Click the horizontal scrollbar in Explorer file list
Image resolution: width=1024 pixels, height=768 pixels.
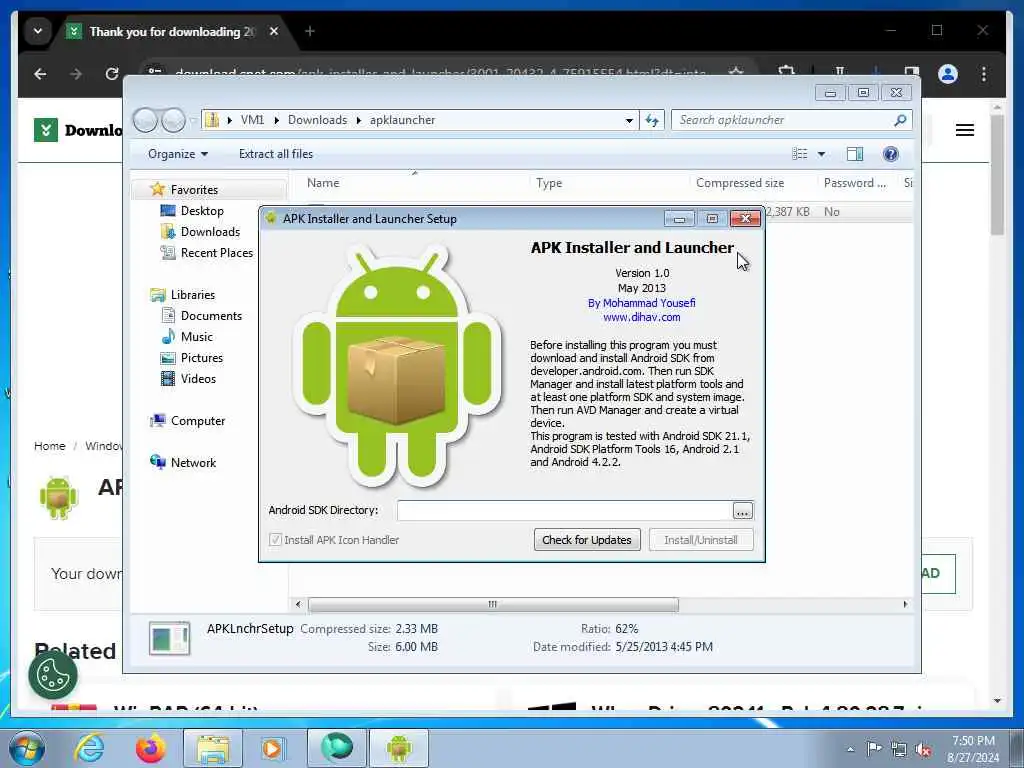click(x=493, y=604)
